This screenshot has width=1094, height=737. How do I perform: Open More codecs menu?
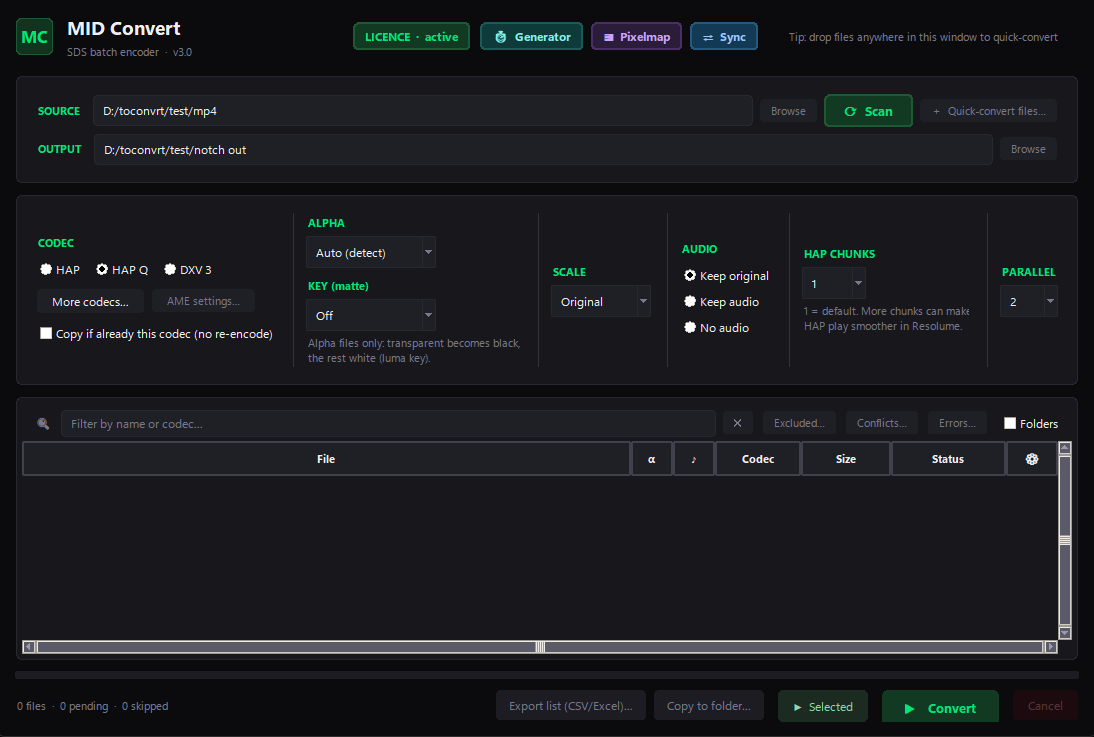click(x=91, y=302)
